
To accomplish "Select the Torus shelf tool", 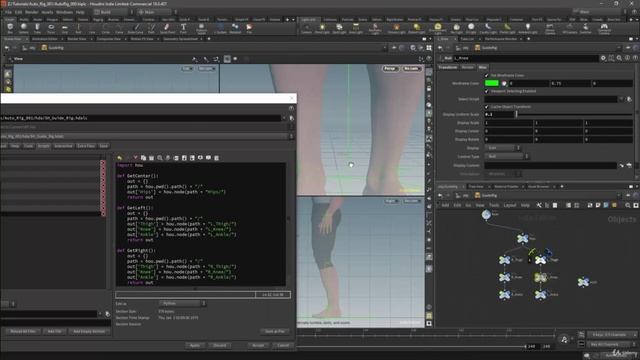I will [x=51, y=28].
